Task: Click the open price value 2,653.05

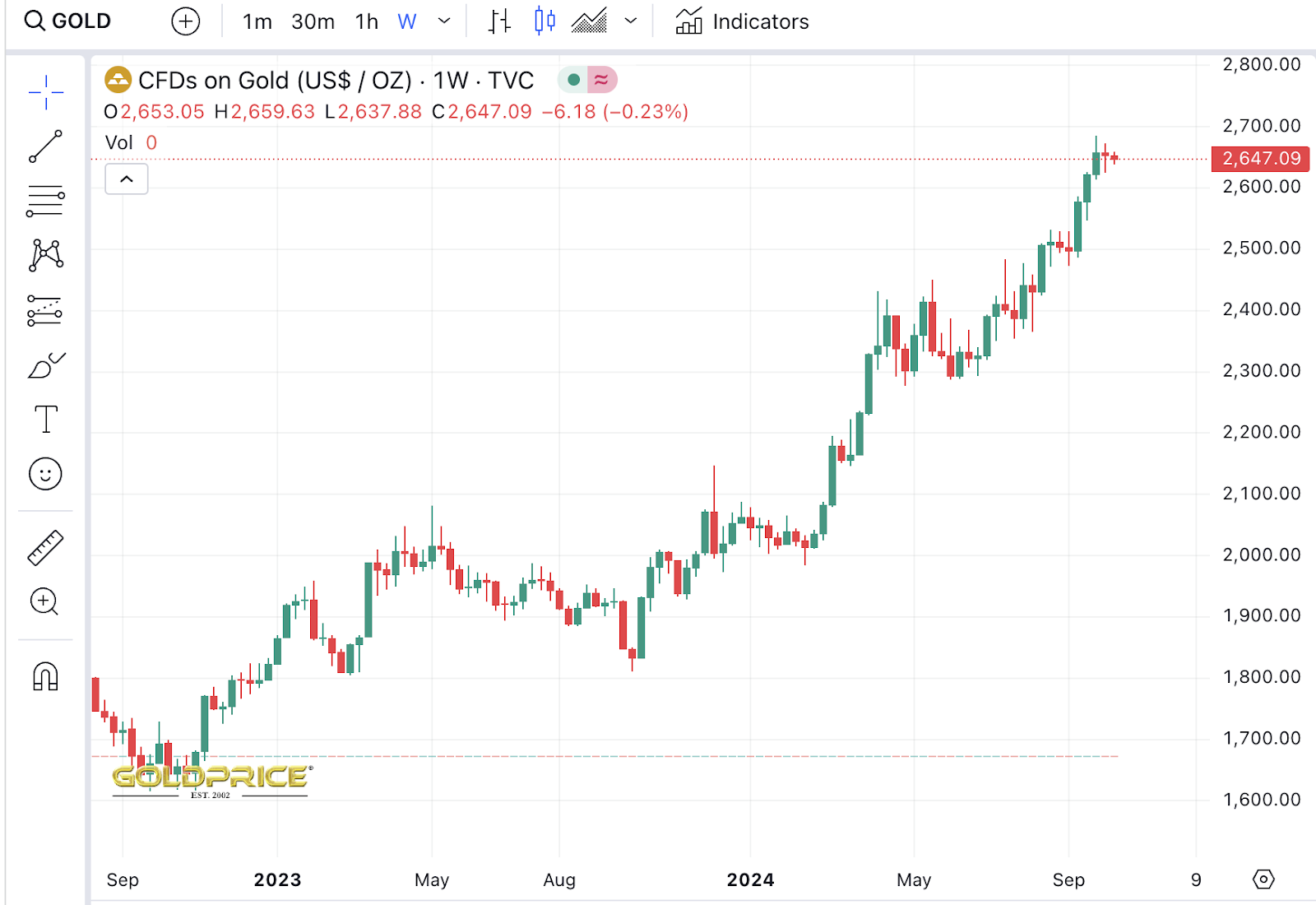Action: [x=162, y=112]
